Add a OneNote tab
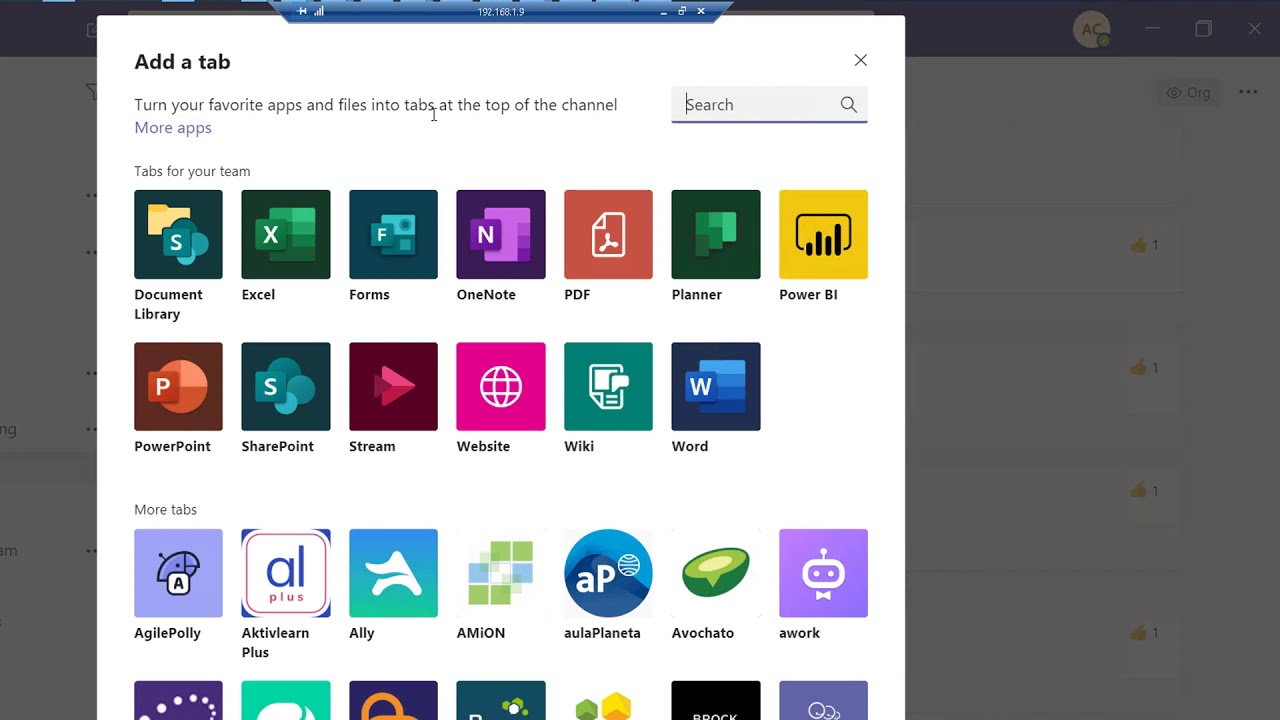Screen dimensions: 1280x720 [500, 234]
